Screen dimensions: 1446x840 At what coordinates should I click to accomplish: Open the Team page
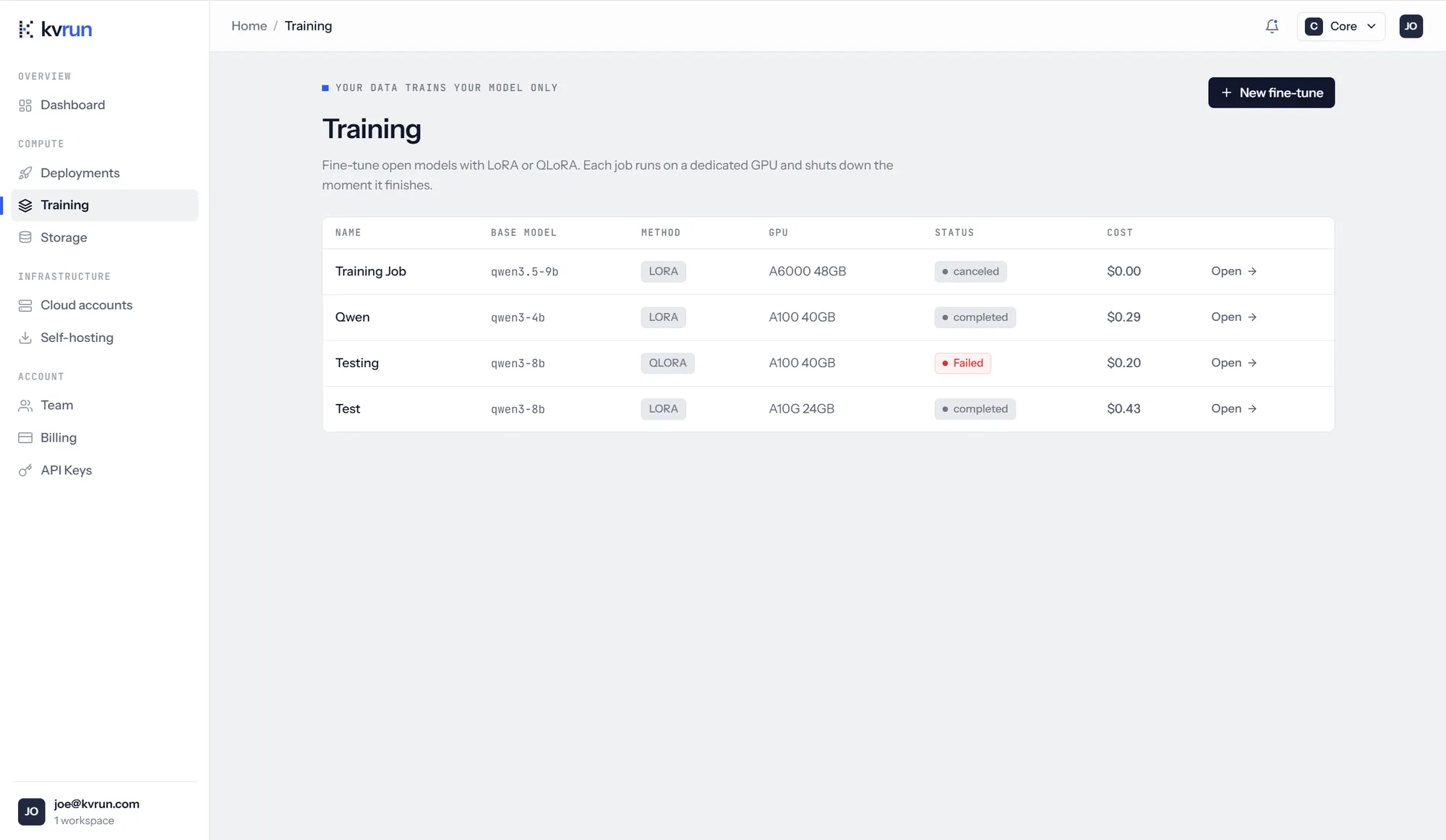(105, 405)
